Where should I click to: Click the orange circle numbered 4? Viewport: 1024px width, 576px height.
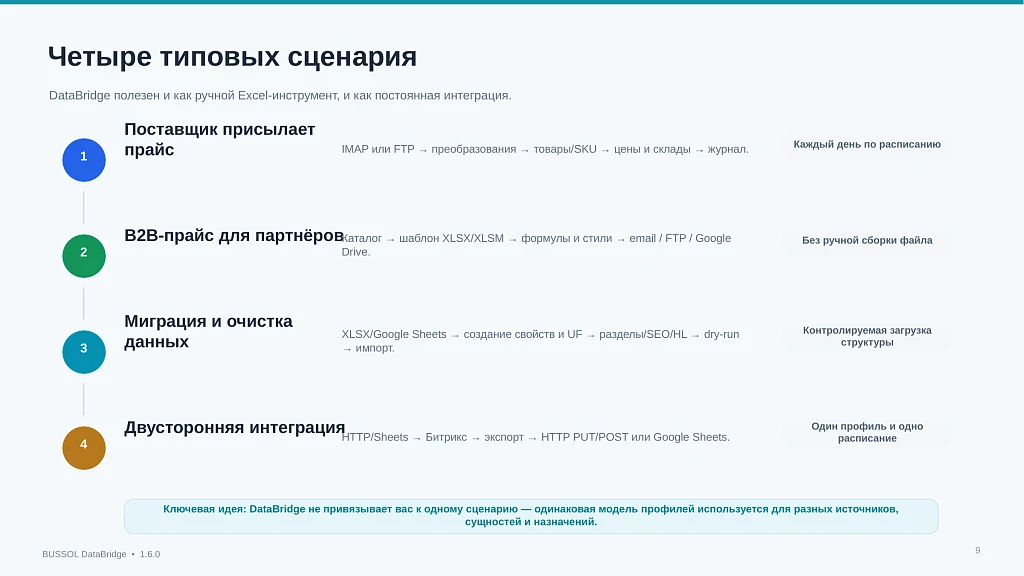point(84,448)
